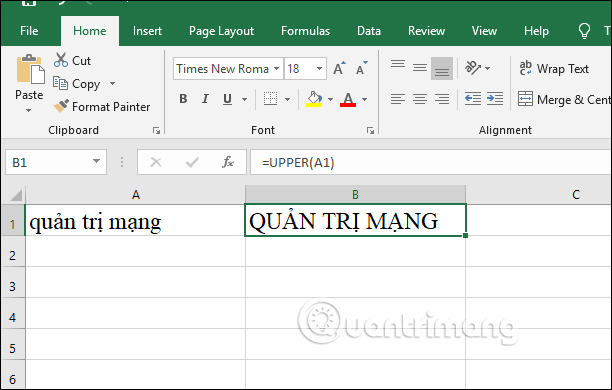Click the Decrease Font Size icon
The height and width of the screenshot is (390, 612).
(x=361, y=68)
